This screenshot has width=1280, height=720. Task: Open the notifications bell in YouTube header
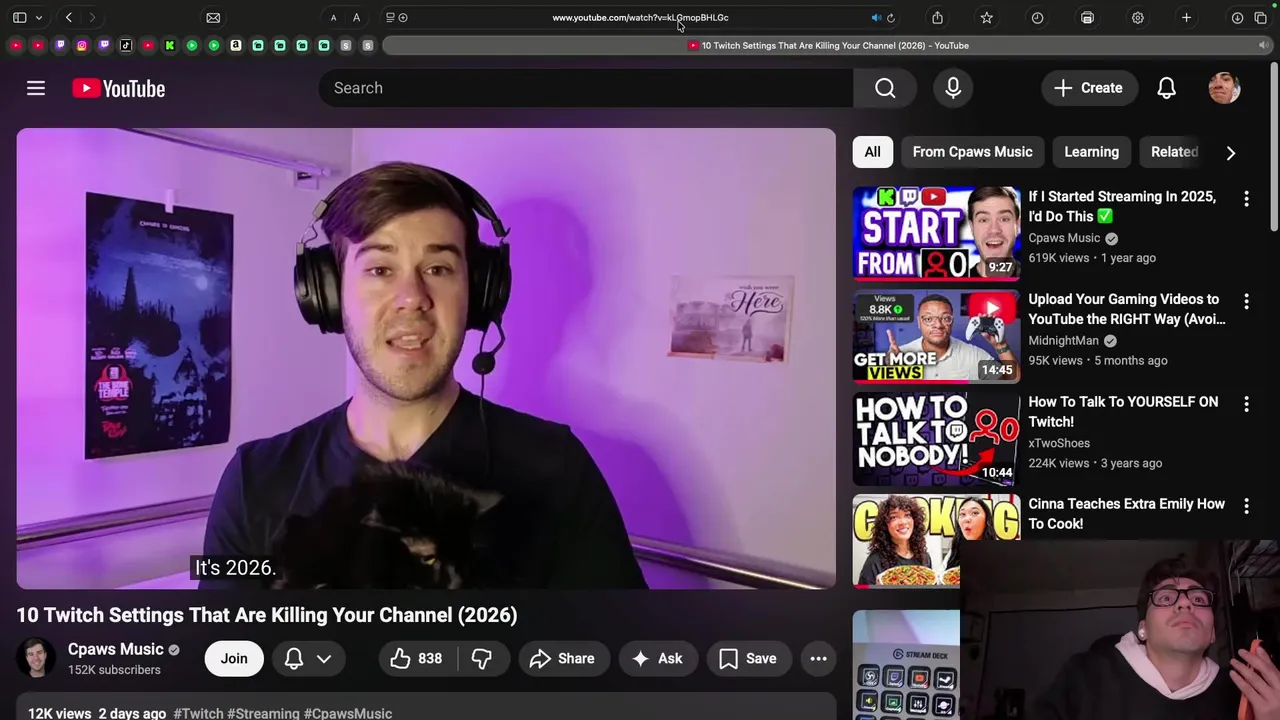point(1166,88)
